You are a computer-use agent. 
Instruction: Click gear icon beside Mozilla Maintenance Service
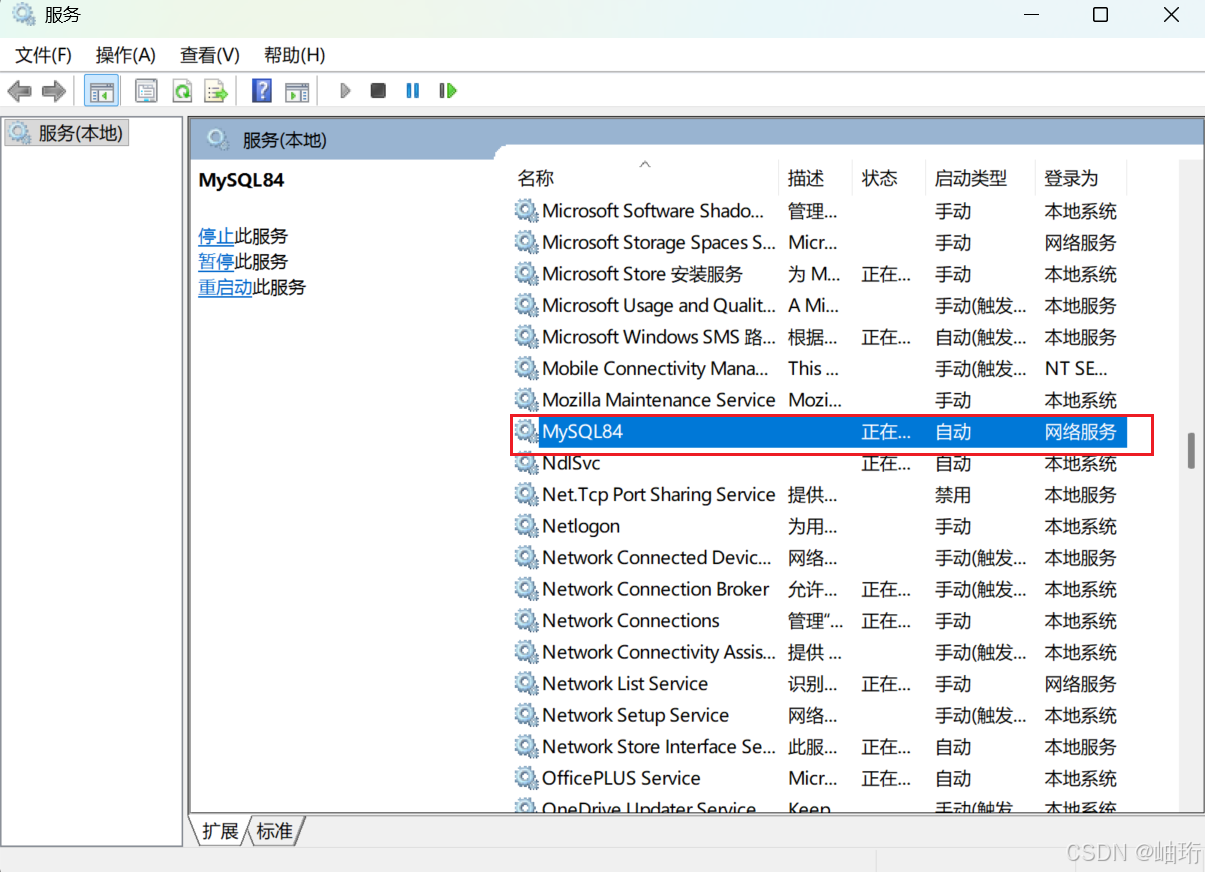(526, 400)
